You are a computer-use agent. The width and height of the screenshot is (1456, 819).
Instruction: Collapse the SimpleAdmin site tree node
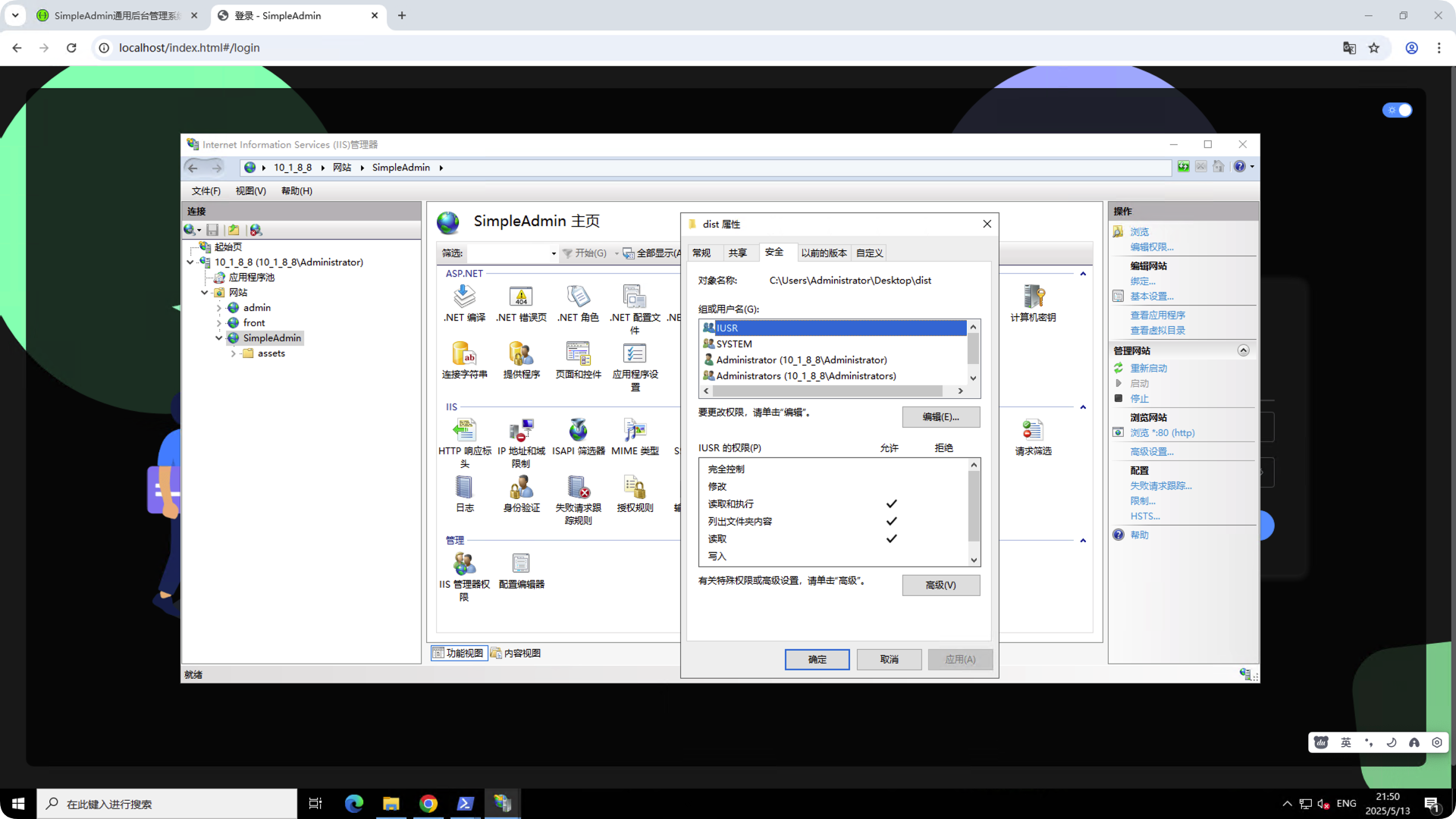(218, 338)
